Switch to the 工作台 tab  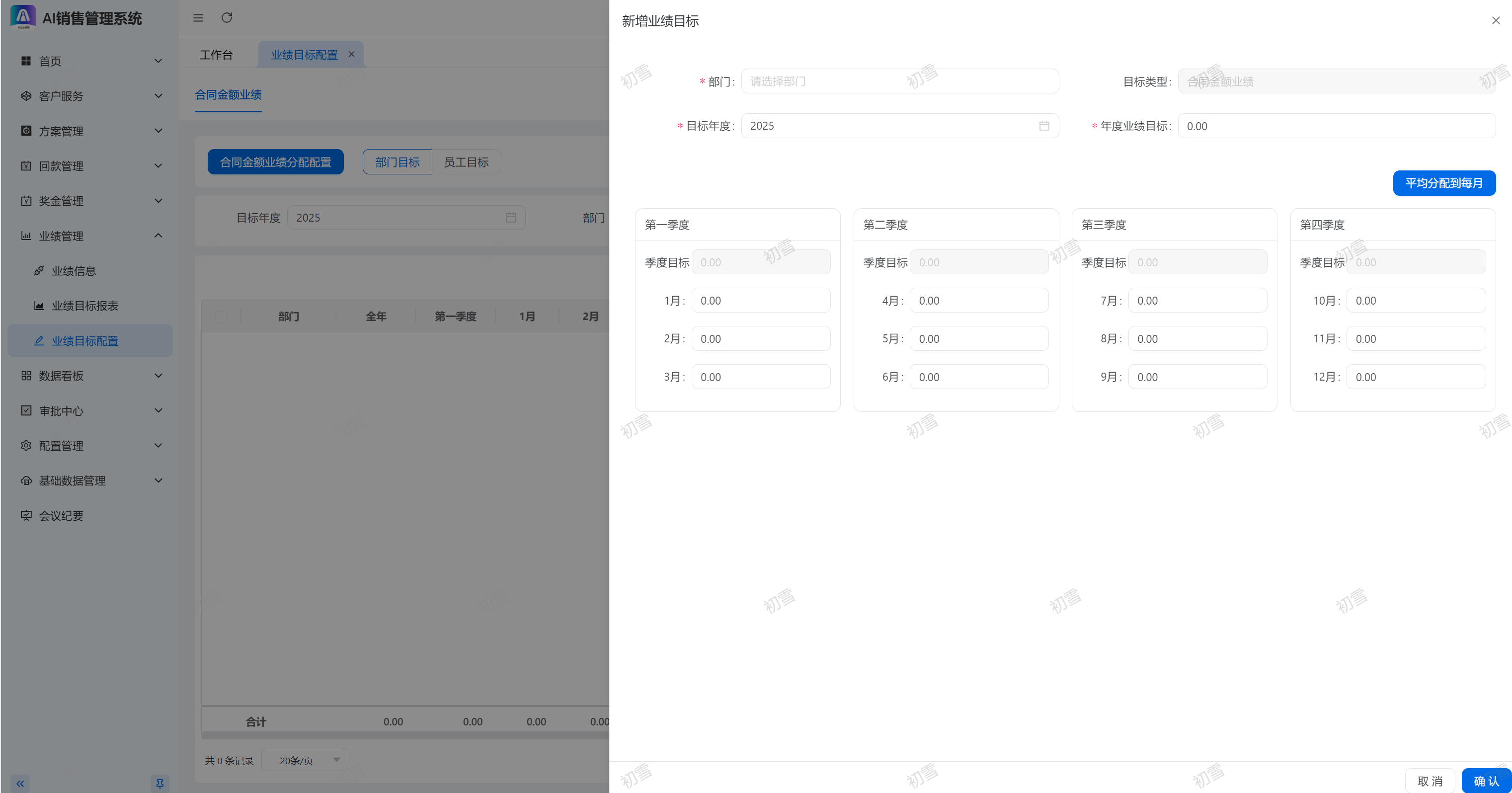coord(216,55)
